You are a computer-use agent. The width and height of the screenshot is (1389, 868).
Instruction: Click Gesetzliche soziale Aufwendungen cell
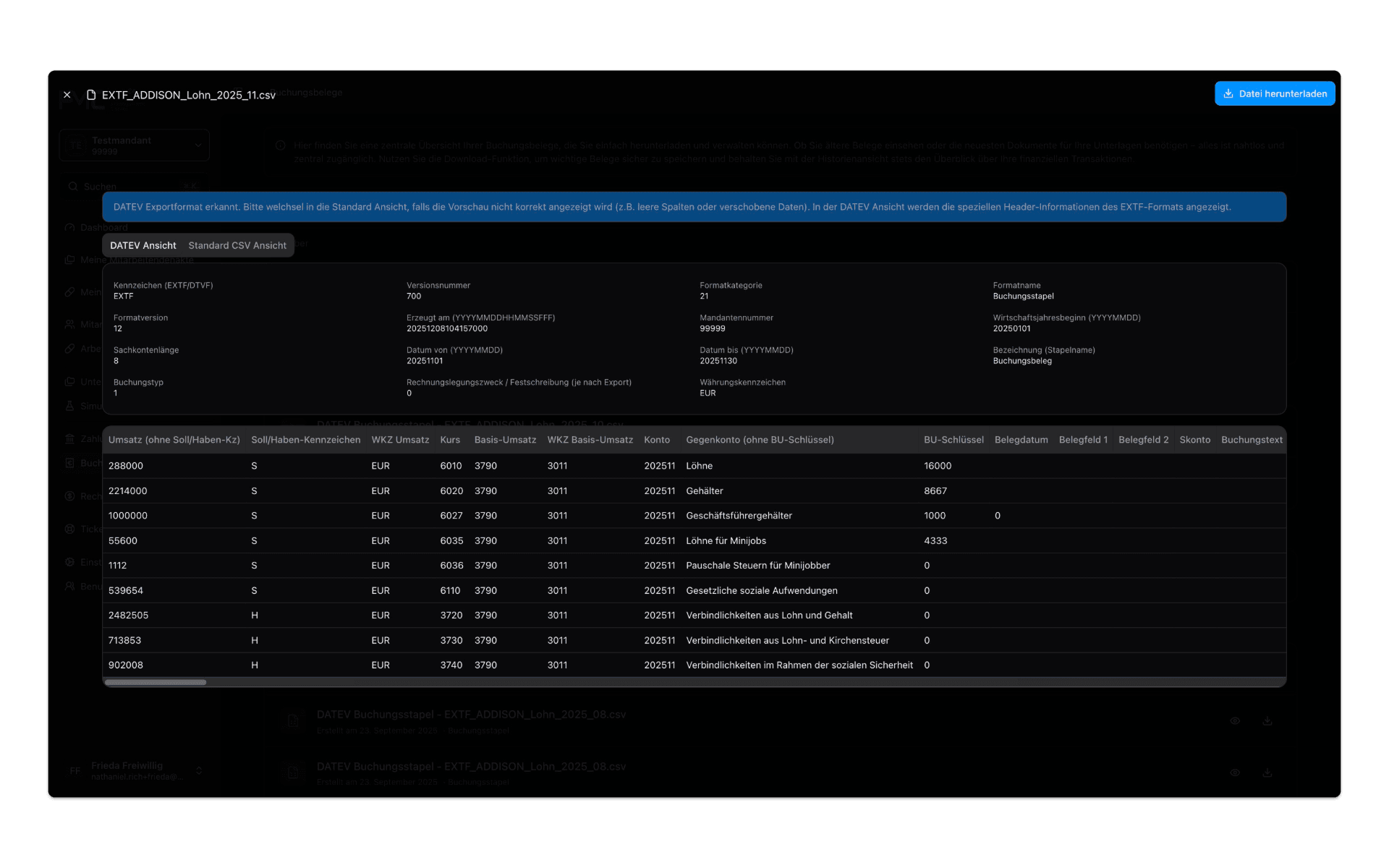pos(799,591)
